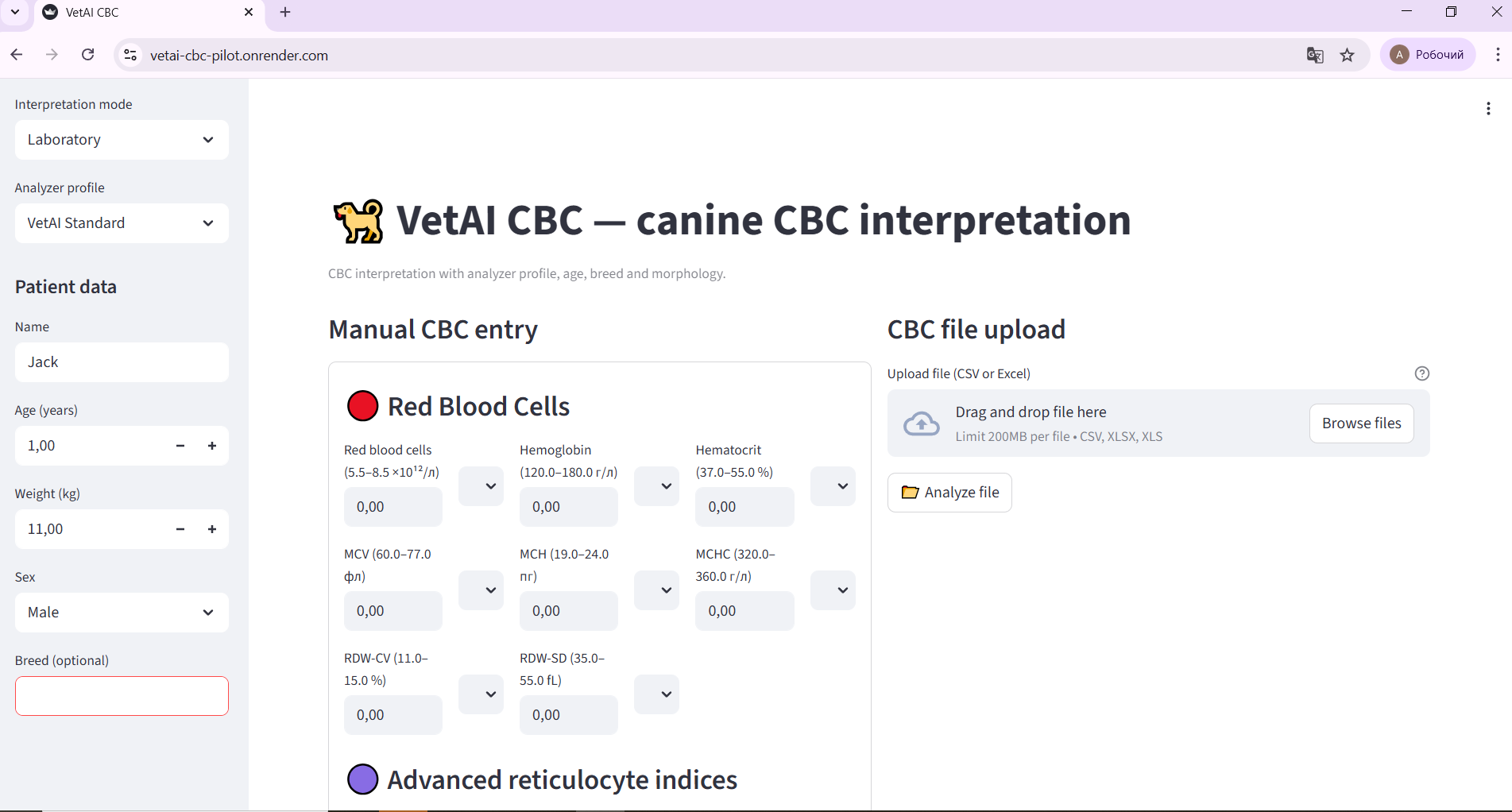
Task: Increase Age with the plus stepper
Action: tap(211, 446)
